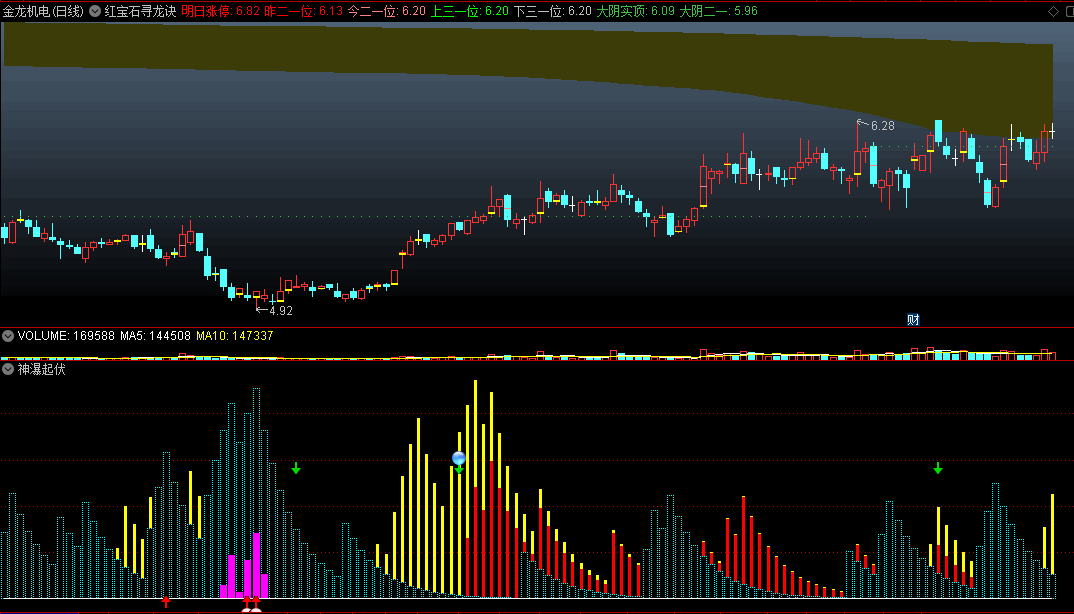This screenshot has height=614, width=1074.
Task: Click the 财 finance marker icon
Action: click(x=913, y=319)
